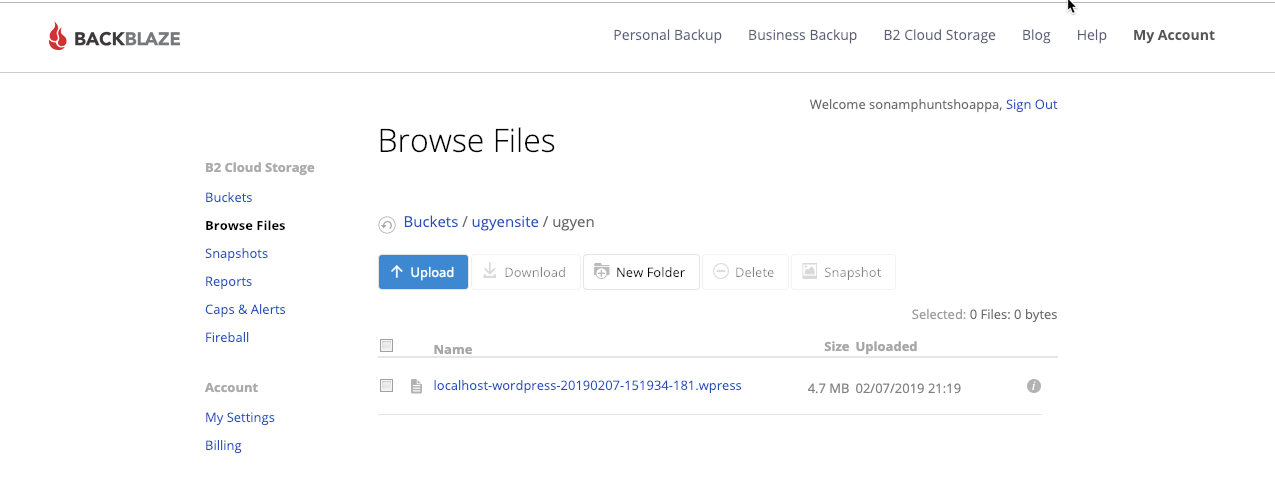Screen dimensions: 1275x497
Task: Open Business Backup in top navigation
Action: point(802,35)
